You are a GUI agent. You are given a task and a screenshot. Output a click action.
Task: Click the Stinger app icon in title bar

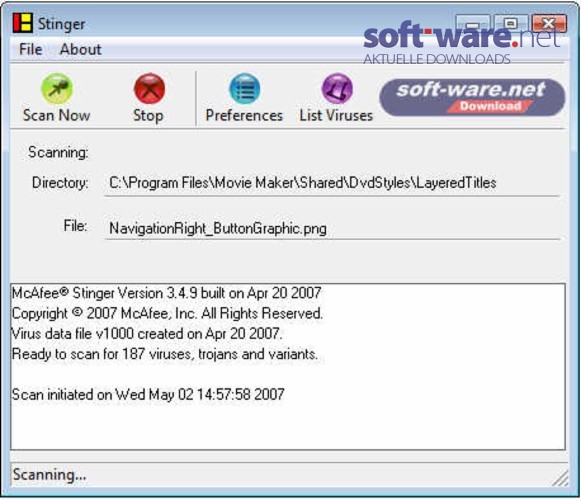(23, 23)
